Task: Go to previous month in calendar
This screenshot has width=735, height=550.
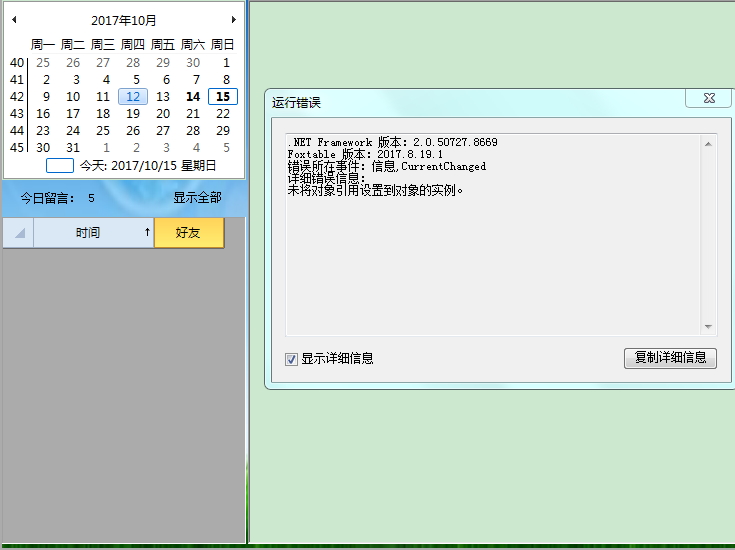Action: point(14,20)
